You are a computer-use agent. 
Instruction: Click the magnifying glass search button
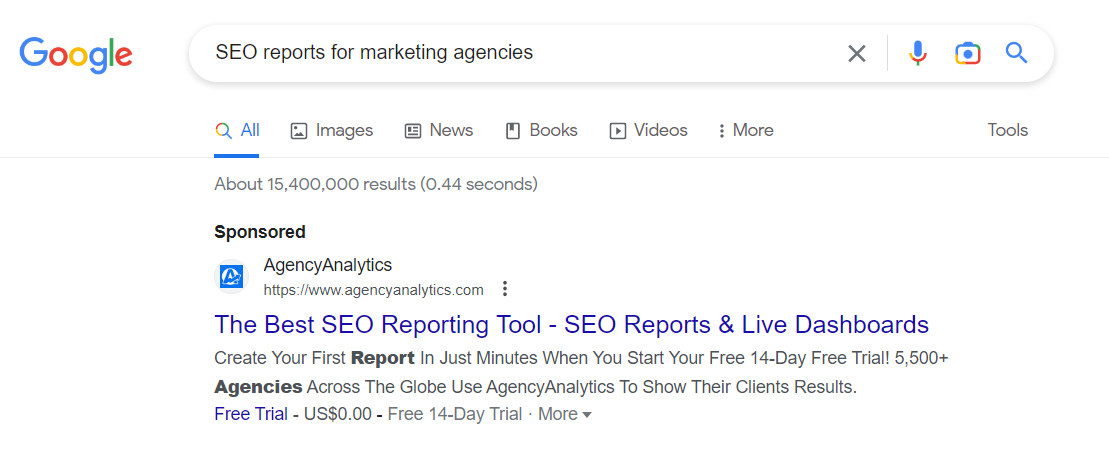coord(1016,52)
